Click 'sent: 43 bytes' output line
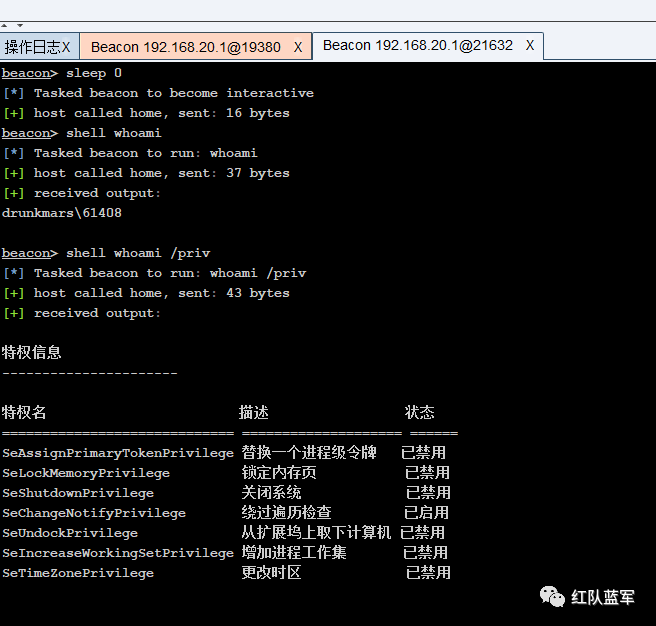The height and width of the screenshot is (626, 656). click(x=234, y=293)
